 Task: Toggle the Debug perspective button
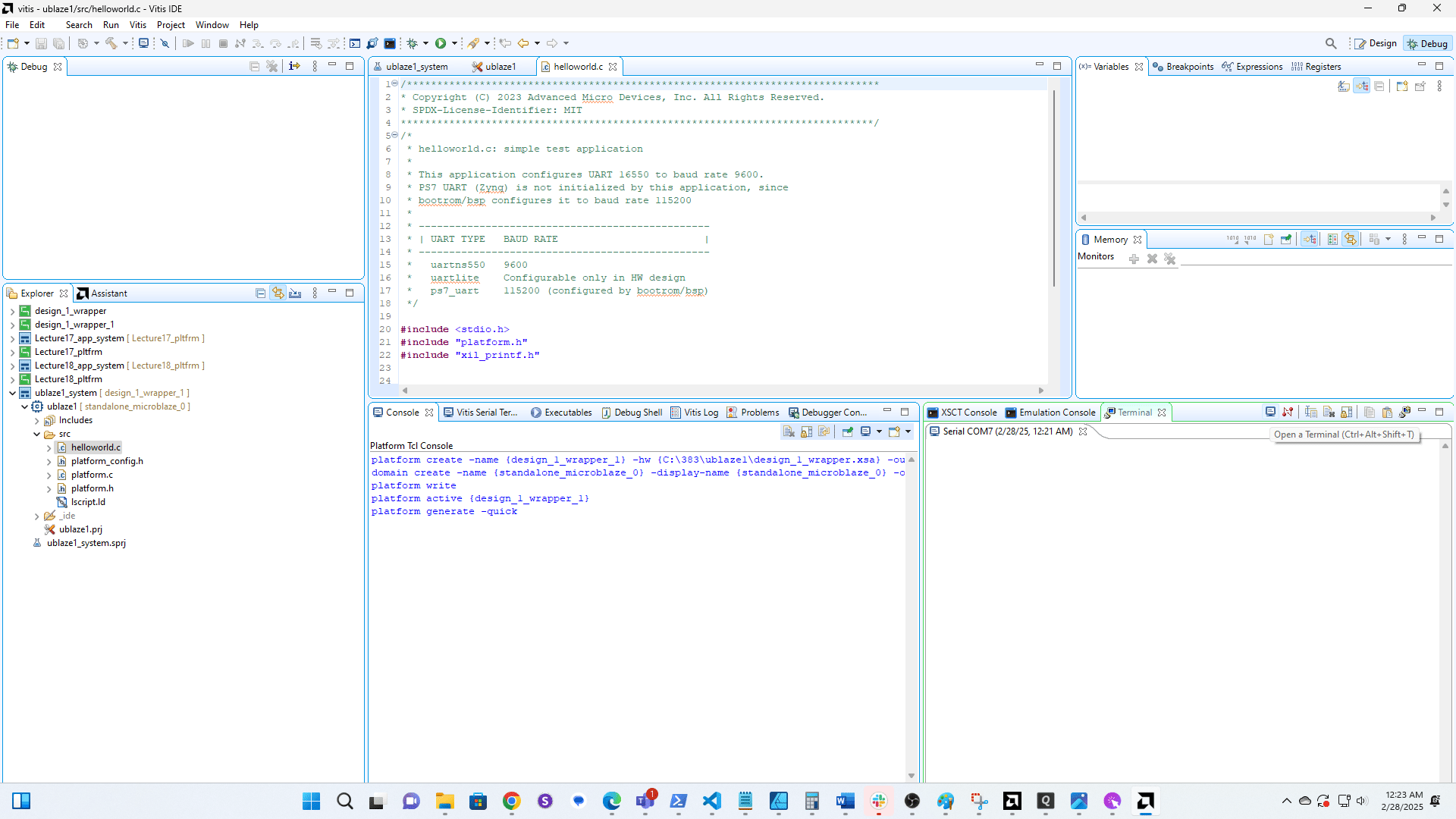1427,43
